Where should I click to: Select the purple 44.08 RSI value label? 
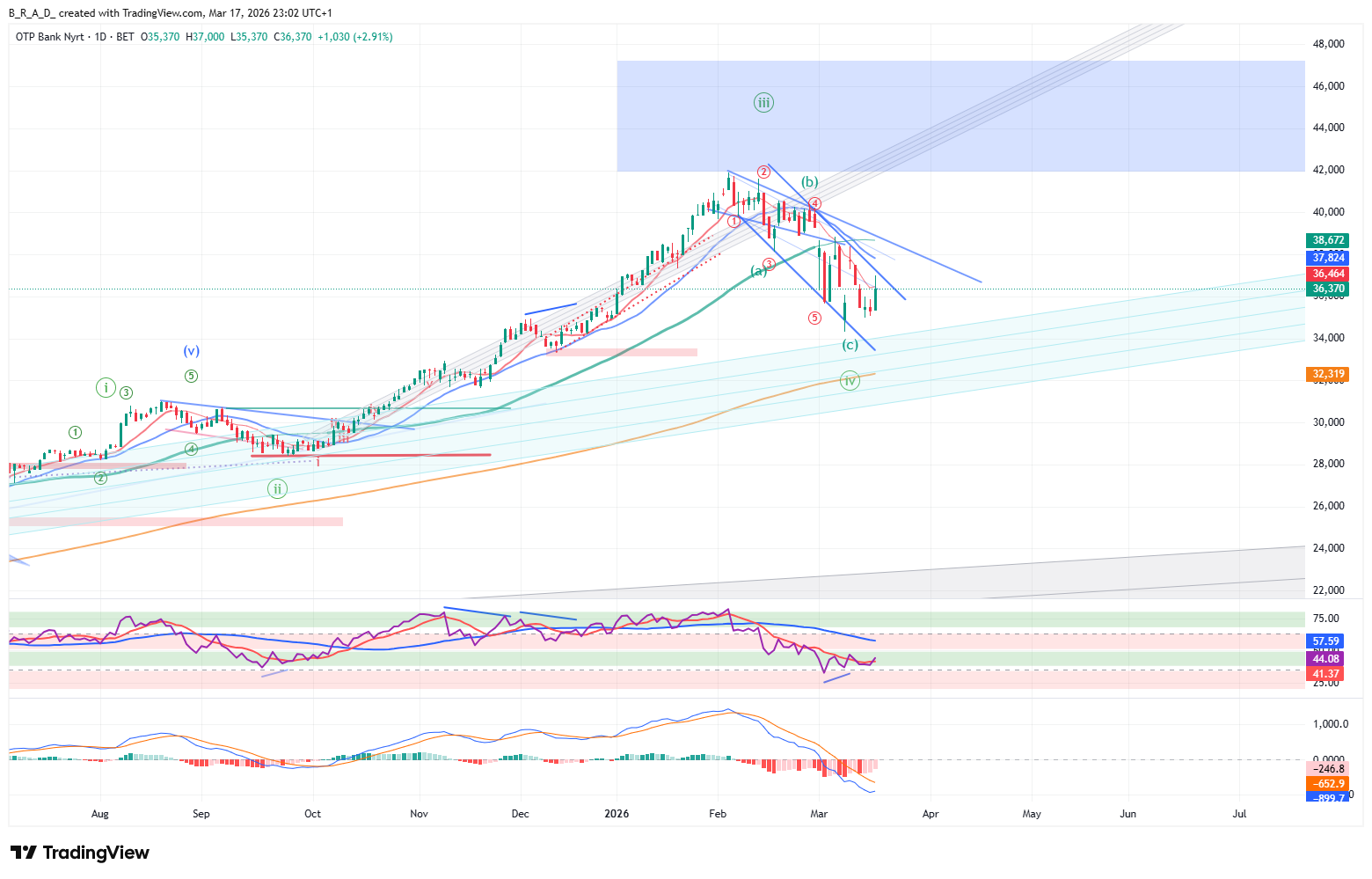tap(1325, 659)
